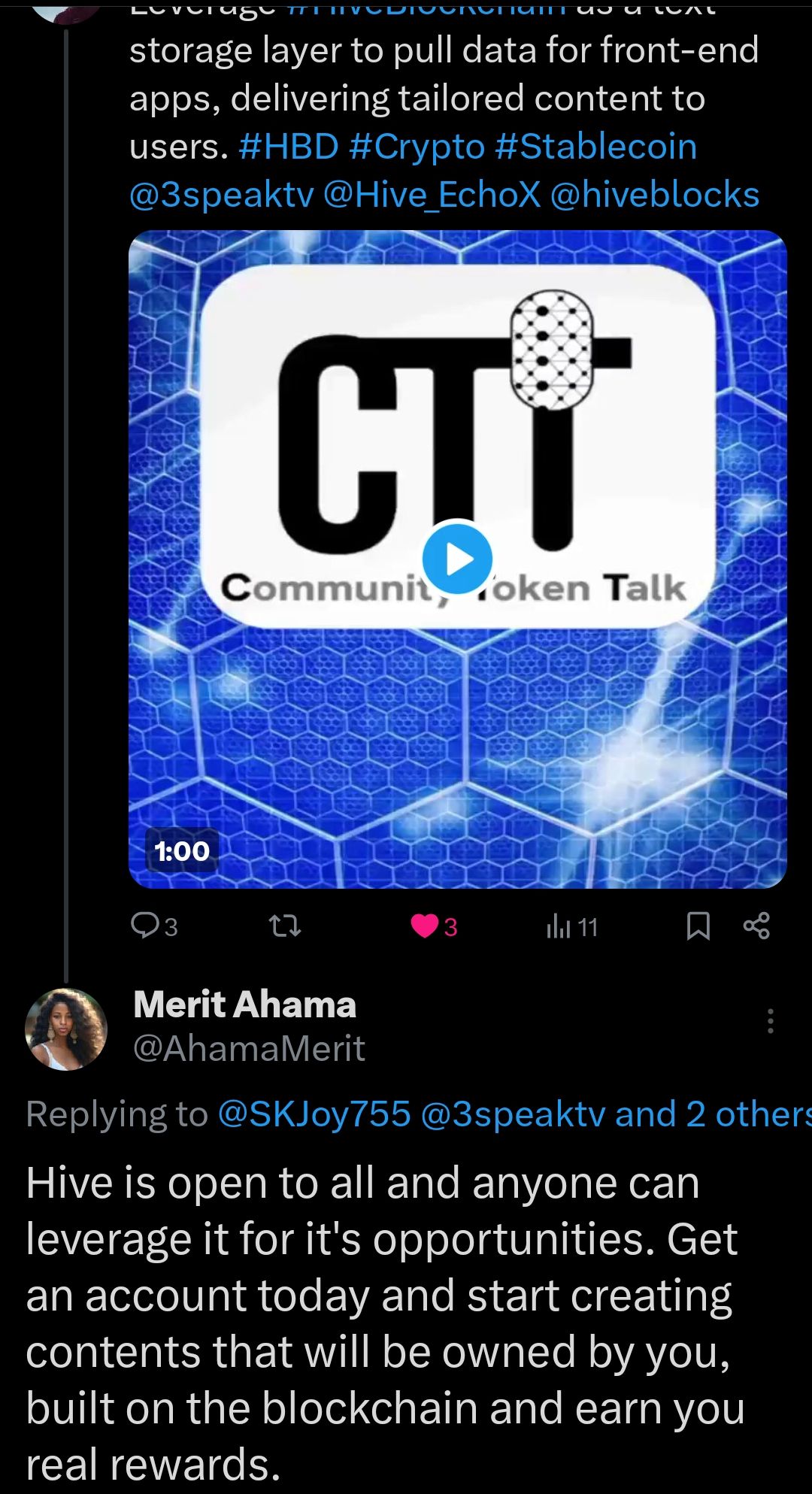
Task: Unlike tweet via pink heart icon
Action: point(425,926)
